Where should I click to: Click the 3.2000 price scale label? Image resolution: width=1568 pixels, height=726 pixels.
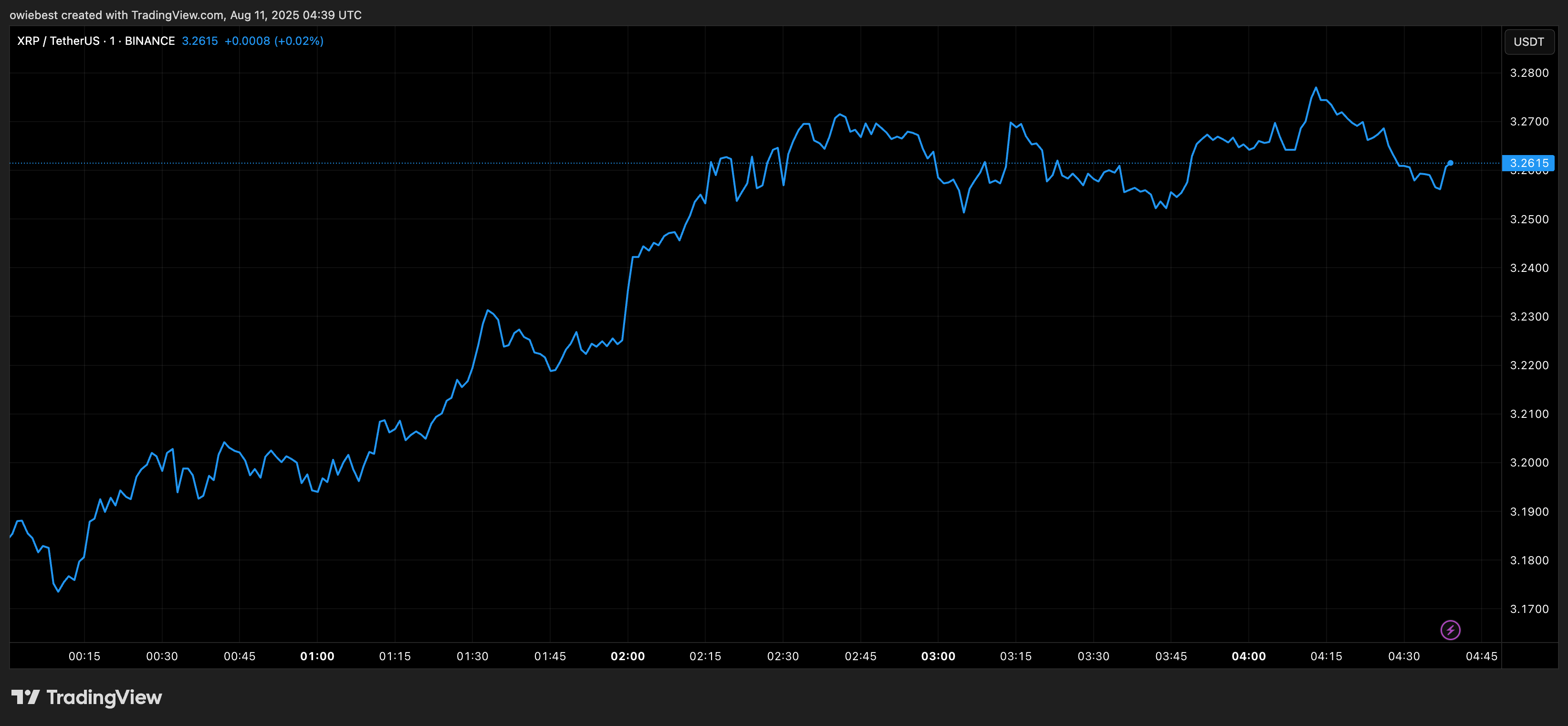click(1529, 463)
